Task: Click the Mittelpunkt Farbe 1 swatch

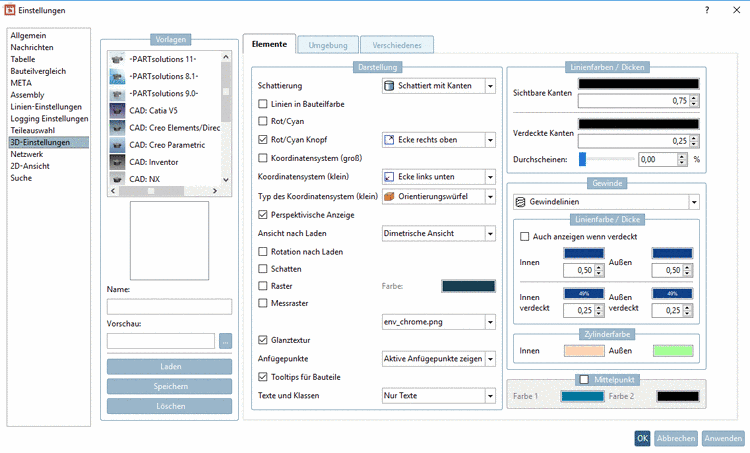Action: [x=582, y=396]
